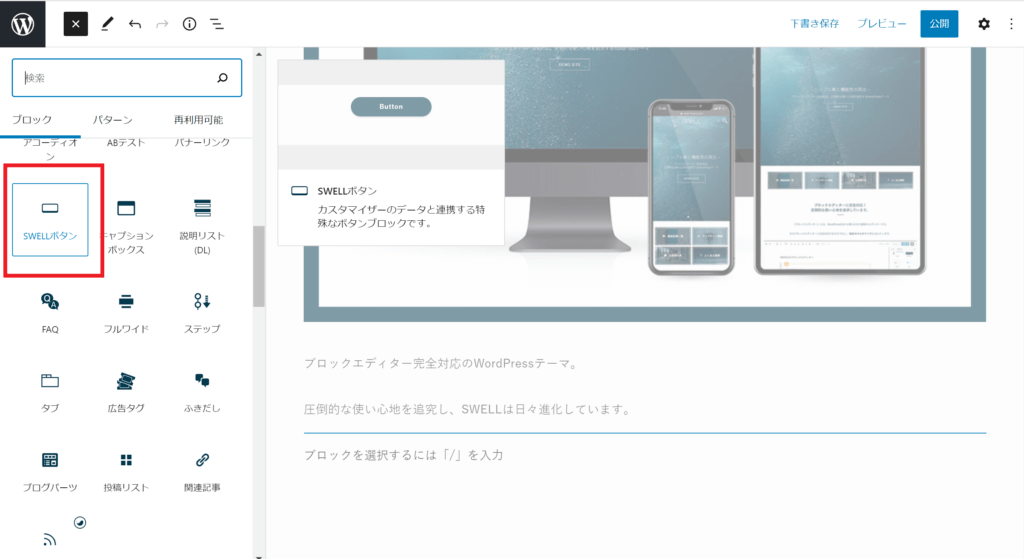Insert the 説明リスト(DL) block

(x=202, y=225)
